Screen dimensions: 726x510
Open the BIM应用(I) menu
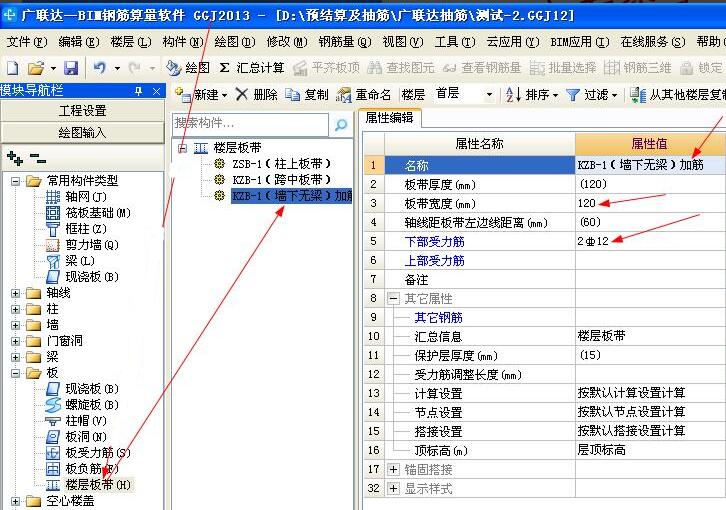(579, 42)
